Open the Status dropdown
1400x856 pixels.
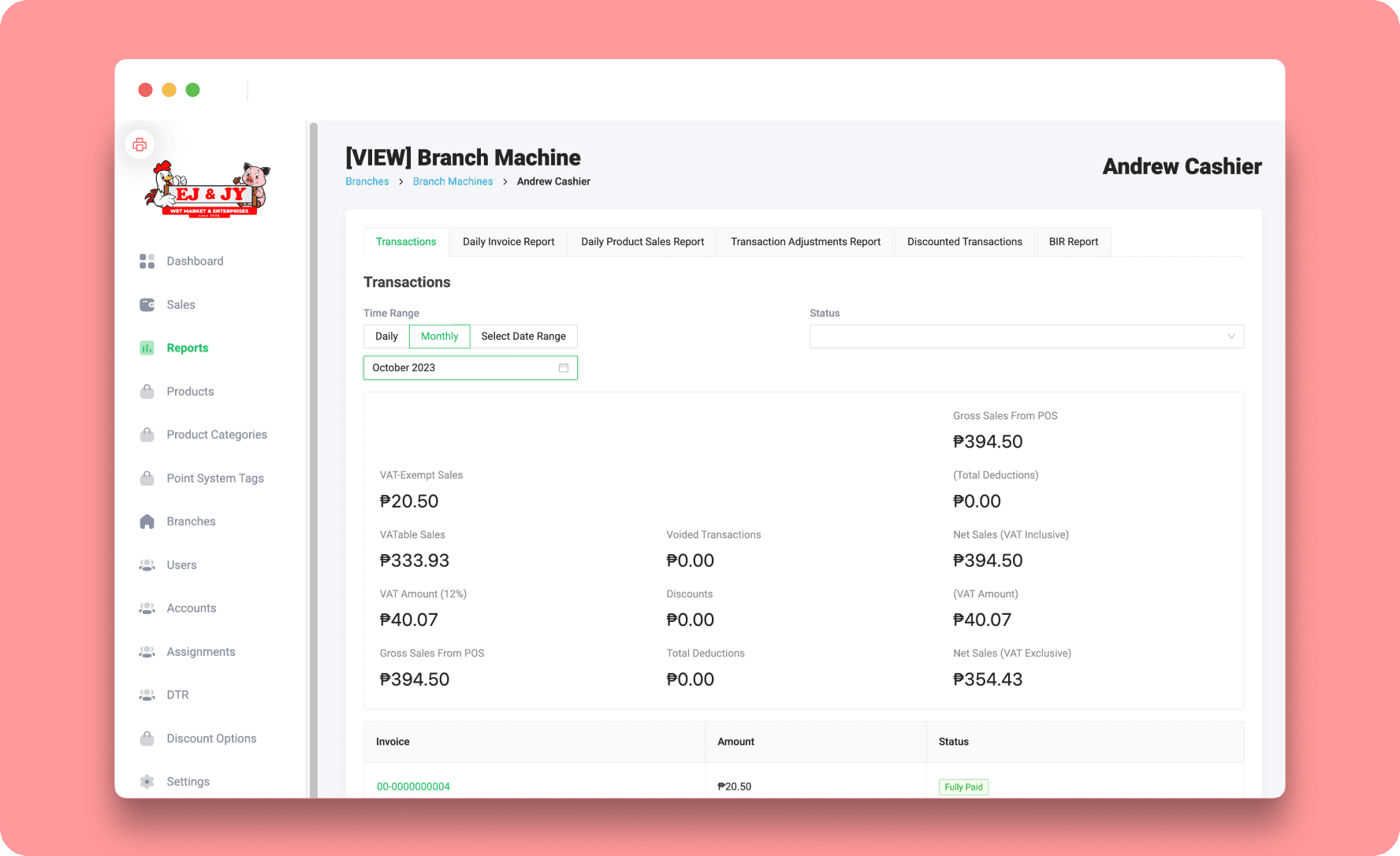pos(1026,336)
